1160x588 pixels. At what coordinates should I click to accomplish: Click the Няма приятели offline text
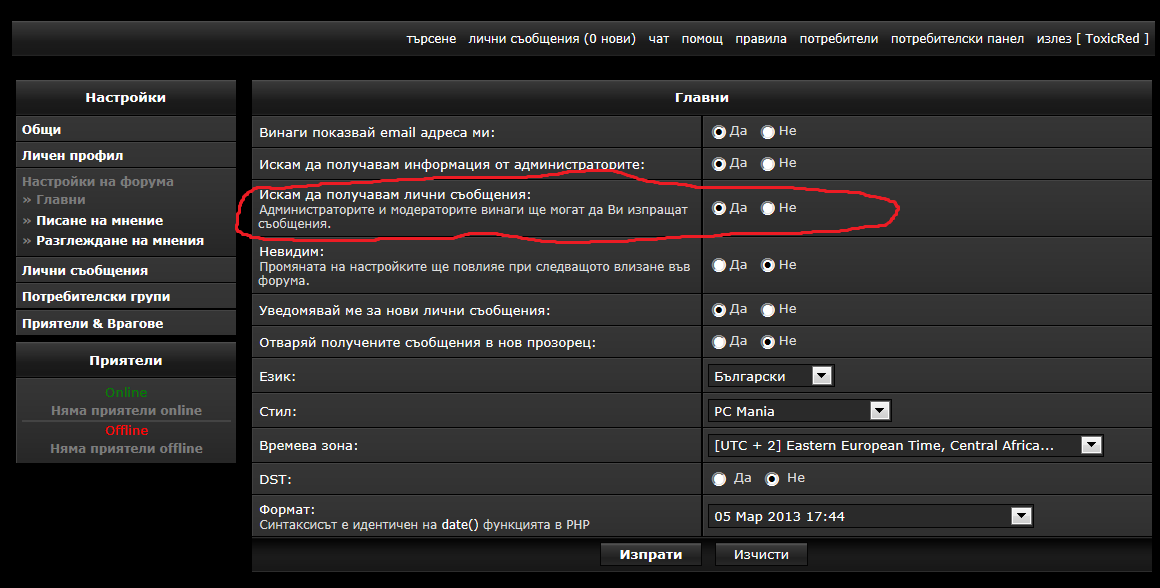click(127, 448)
